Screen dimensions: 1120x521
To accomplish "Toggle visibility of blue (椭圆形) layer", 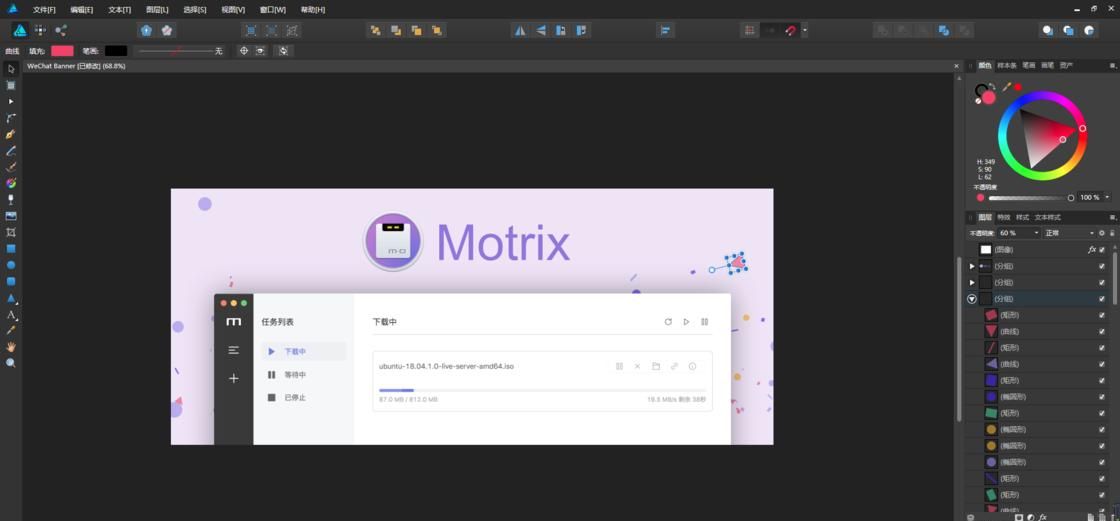I will click(x=1101, y=397).
